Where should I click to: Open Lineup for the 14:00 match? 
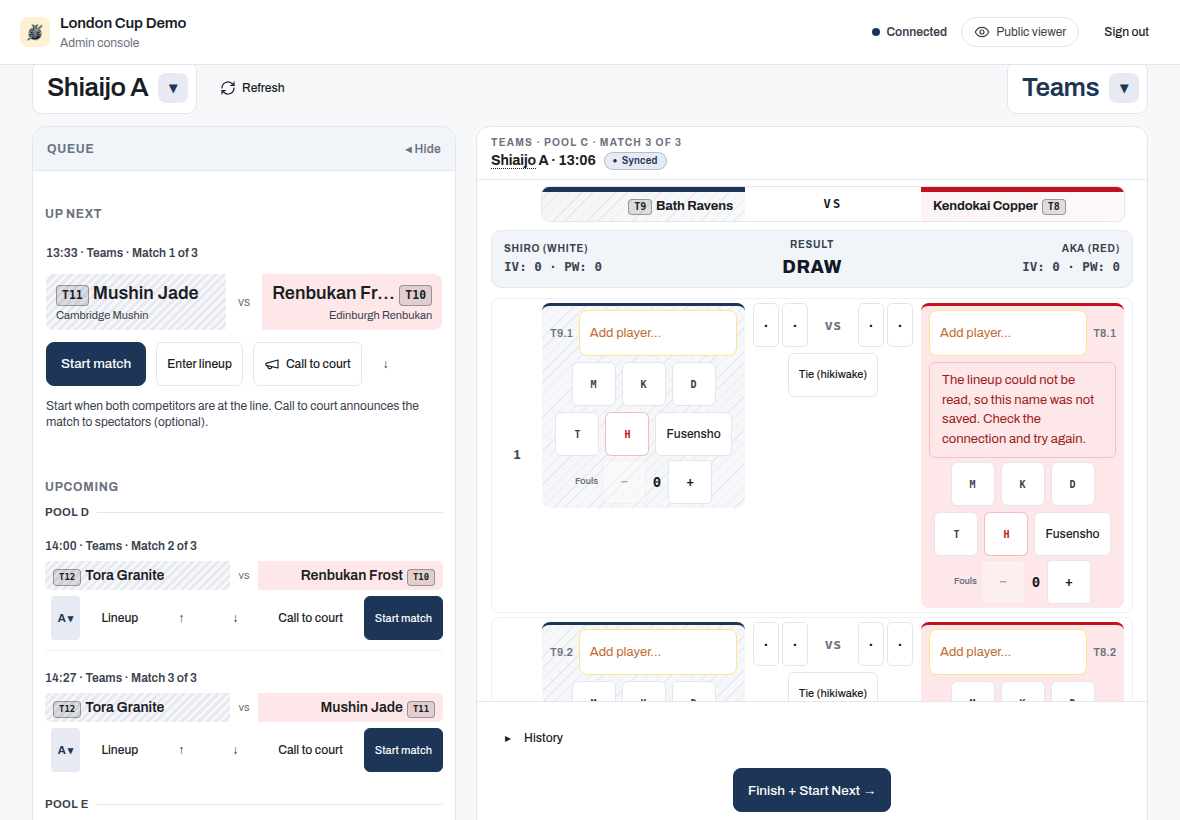(x=120, y=618)
